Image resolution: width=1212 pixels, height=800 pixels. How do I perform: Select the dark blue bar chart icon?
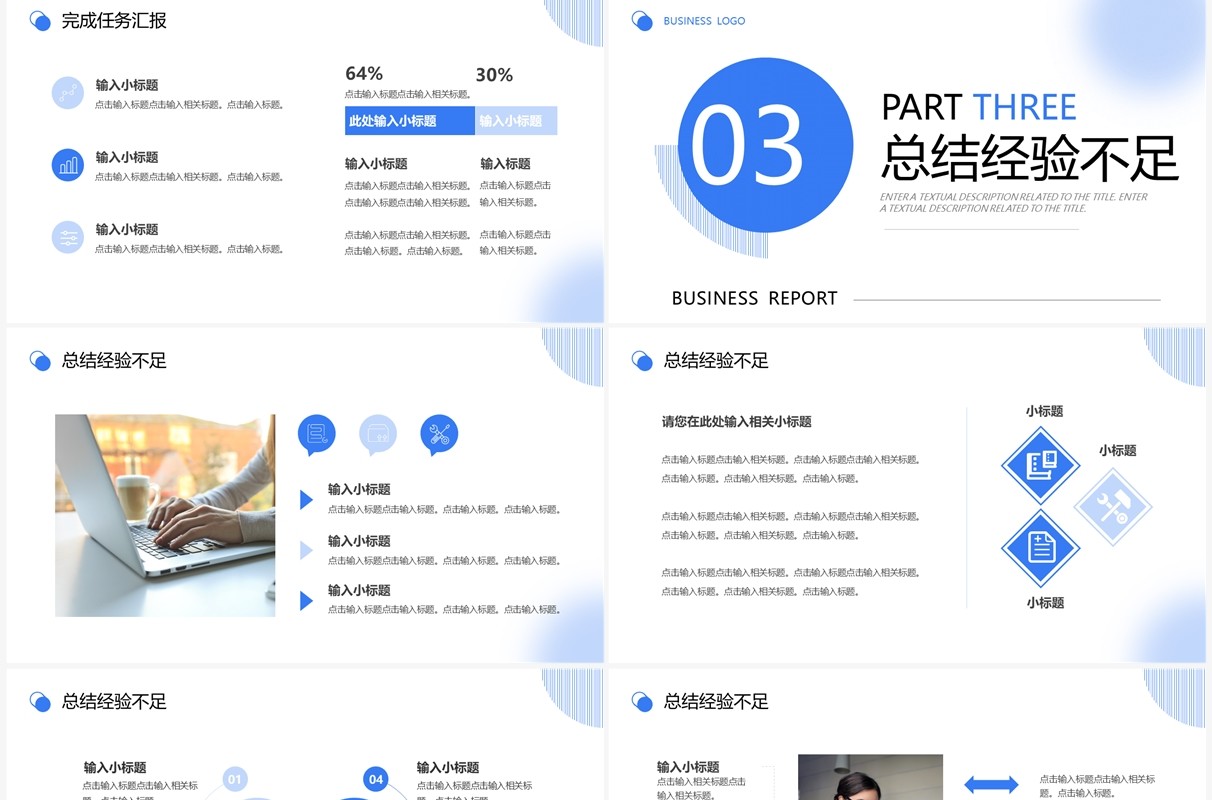68,165
